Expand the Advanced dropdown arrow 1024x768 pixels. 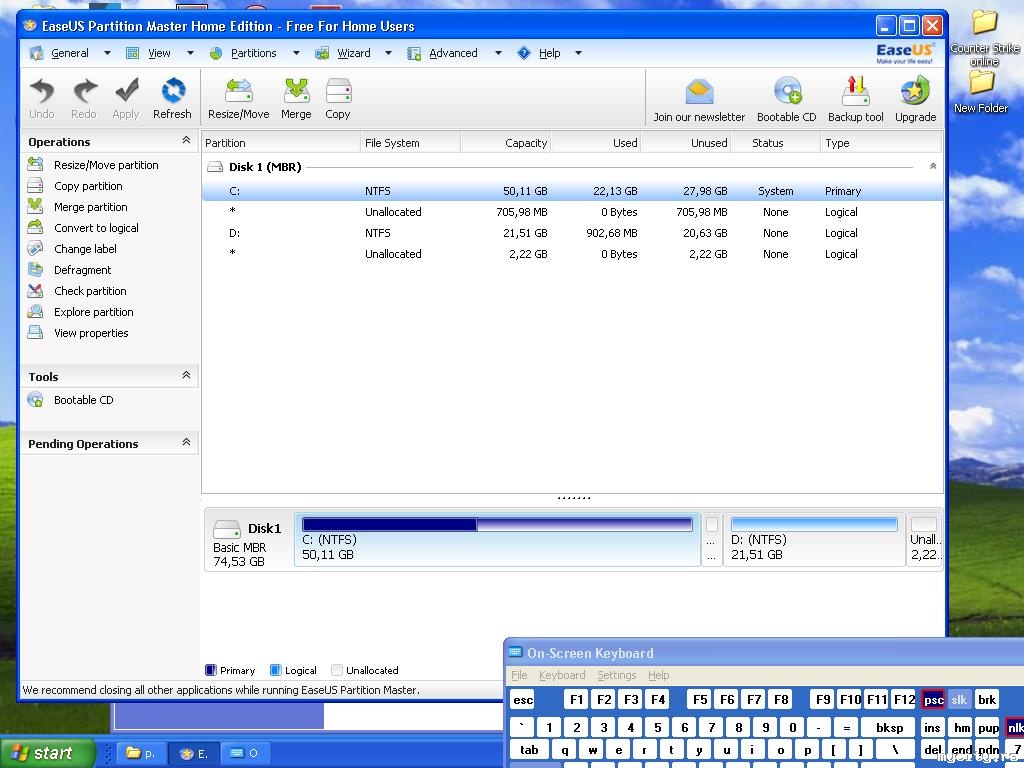click(498, 53)
